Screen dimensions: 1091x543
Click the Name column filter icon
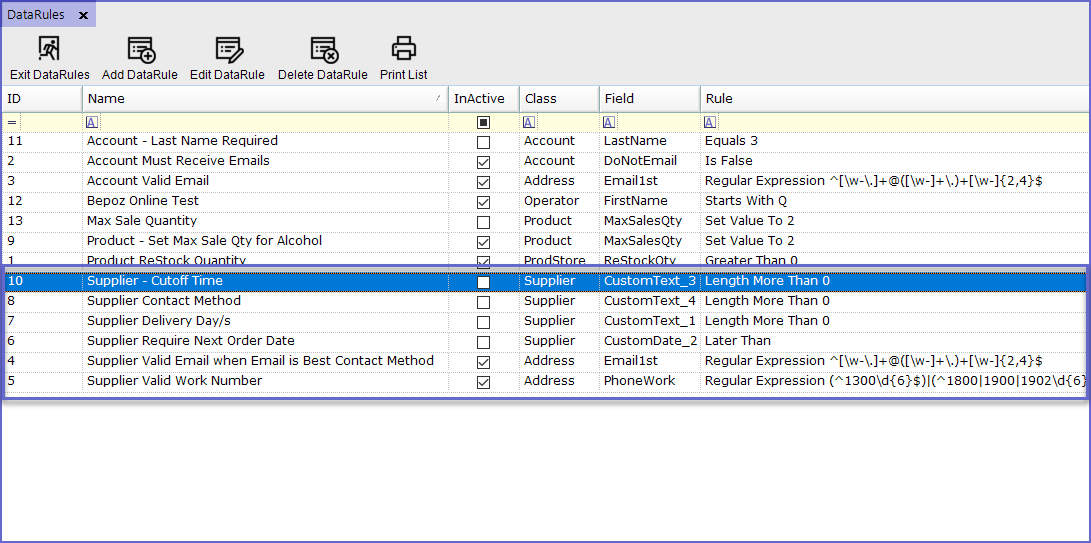[91, 122]
